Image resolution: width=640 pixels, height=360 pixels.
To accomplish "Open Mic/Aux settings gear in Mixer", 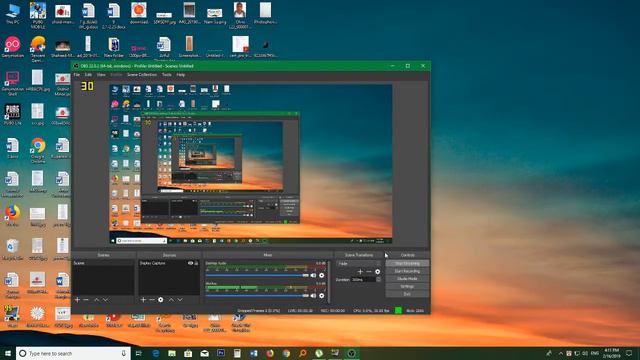I will 322,296.
